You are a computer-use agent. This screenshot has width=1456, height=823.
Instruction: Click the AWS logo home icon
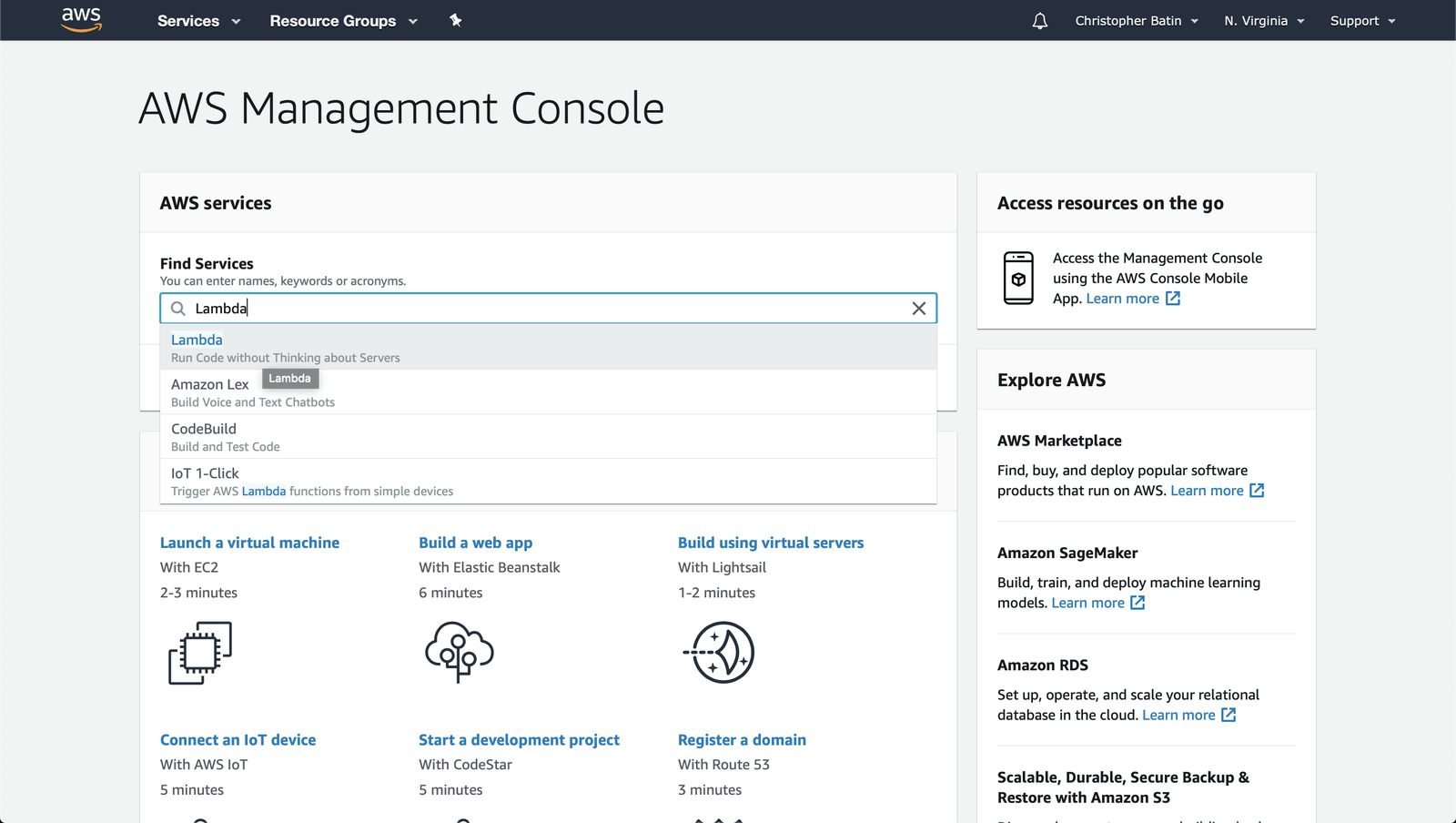click(81, 19)
